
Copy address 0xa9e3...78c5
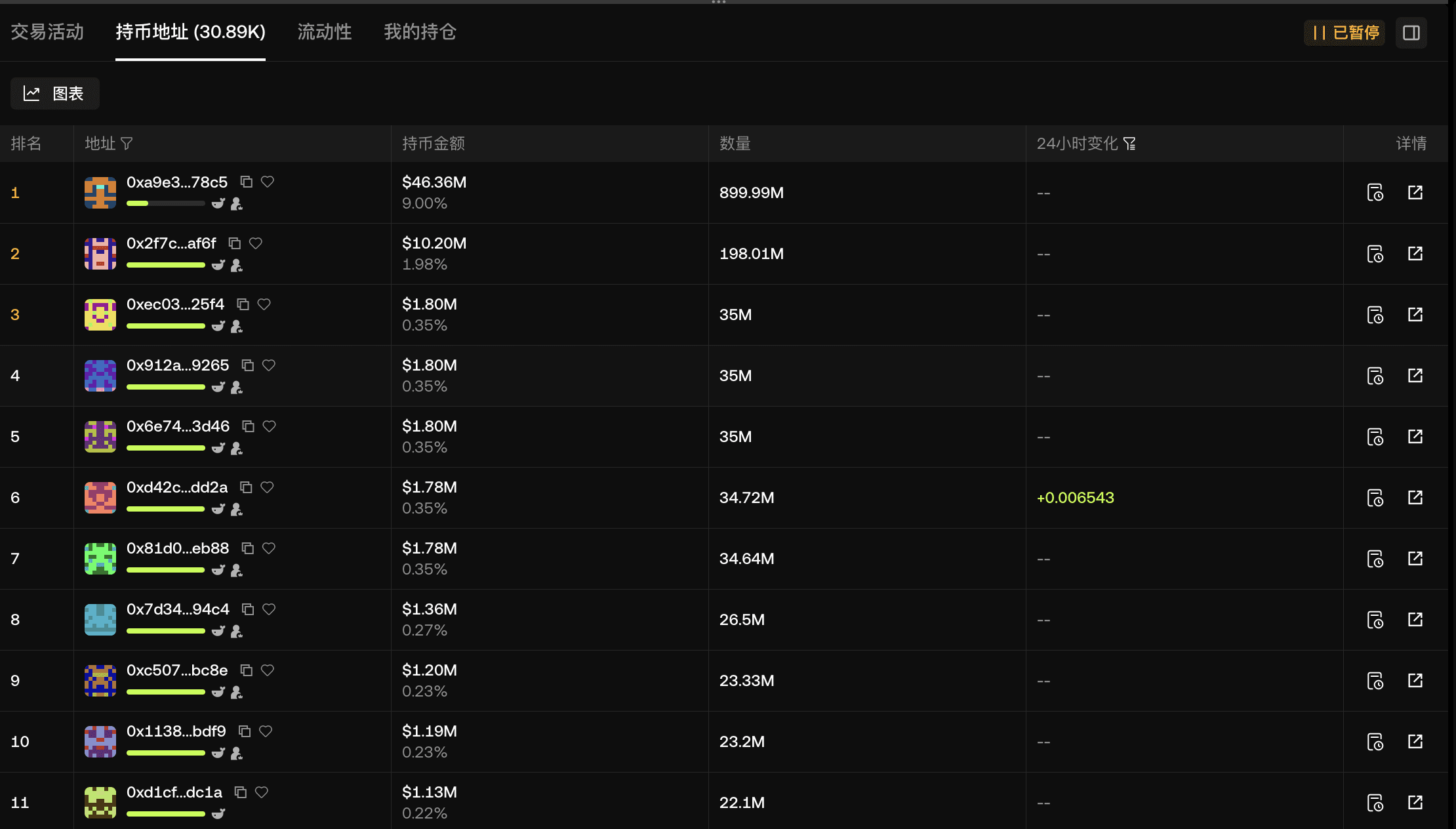coord(247,182)
